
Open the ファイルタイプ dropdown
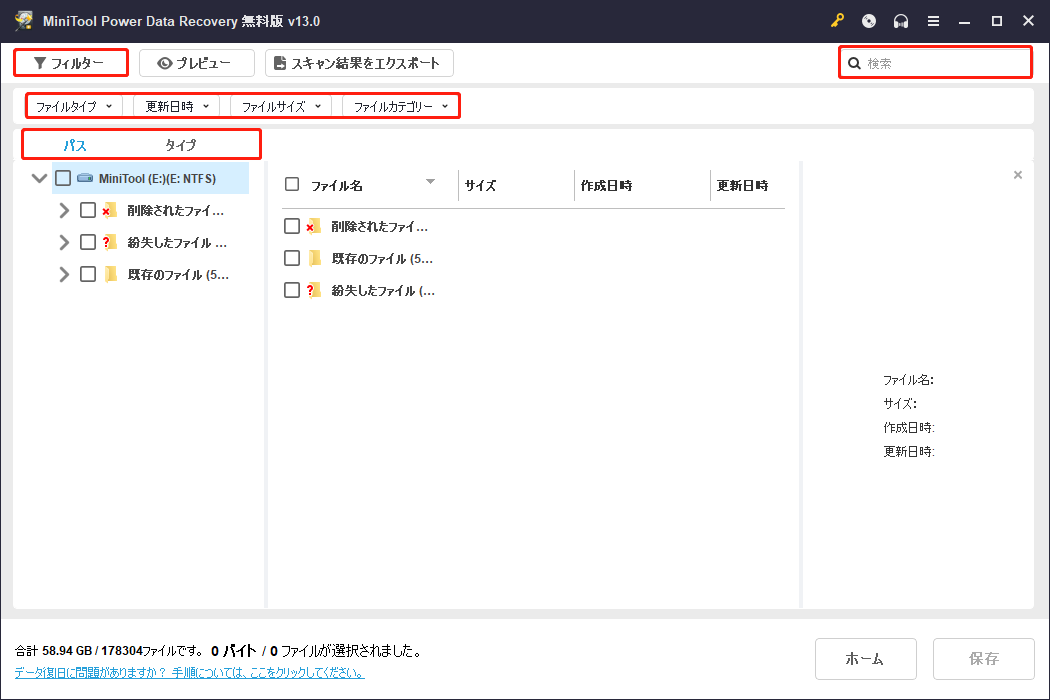click(x=74, y=106)
